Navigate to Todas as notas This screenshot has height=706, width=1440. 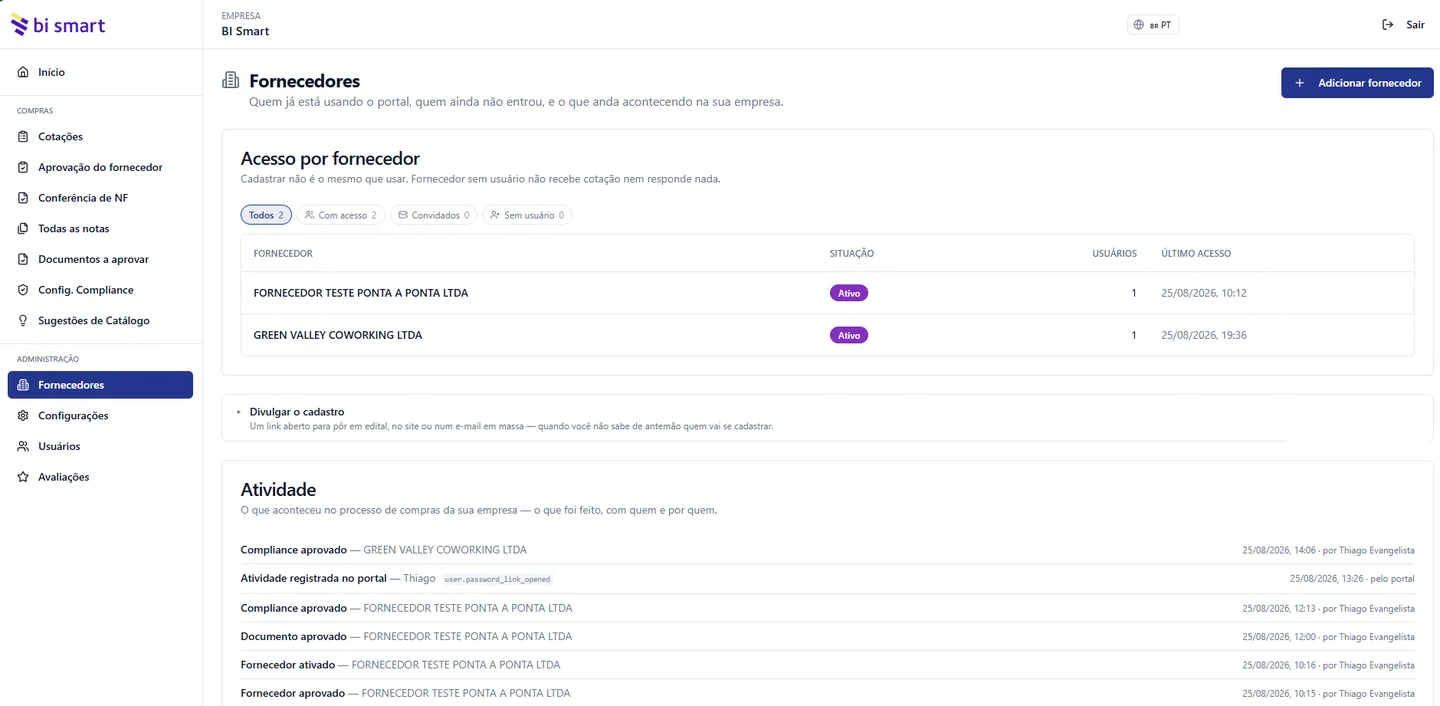100,228
